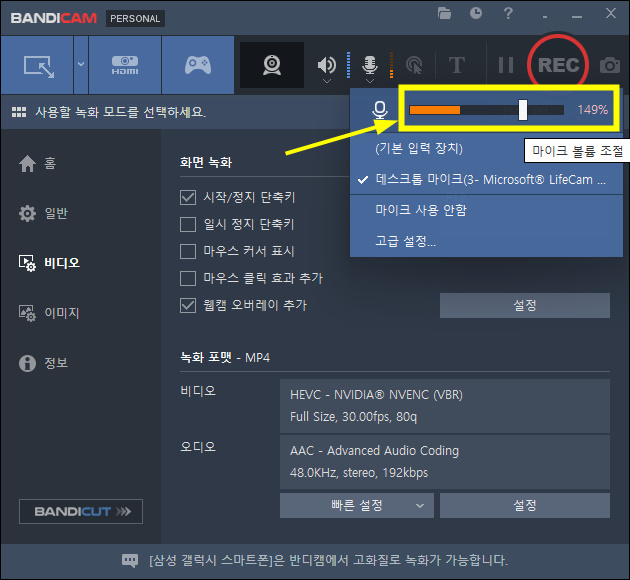Click the 사용할 녹화 모드를 선택하세요 text
The image size is (630, 580).
pos(120,112)
